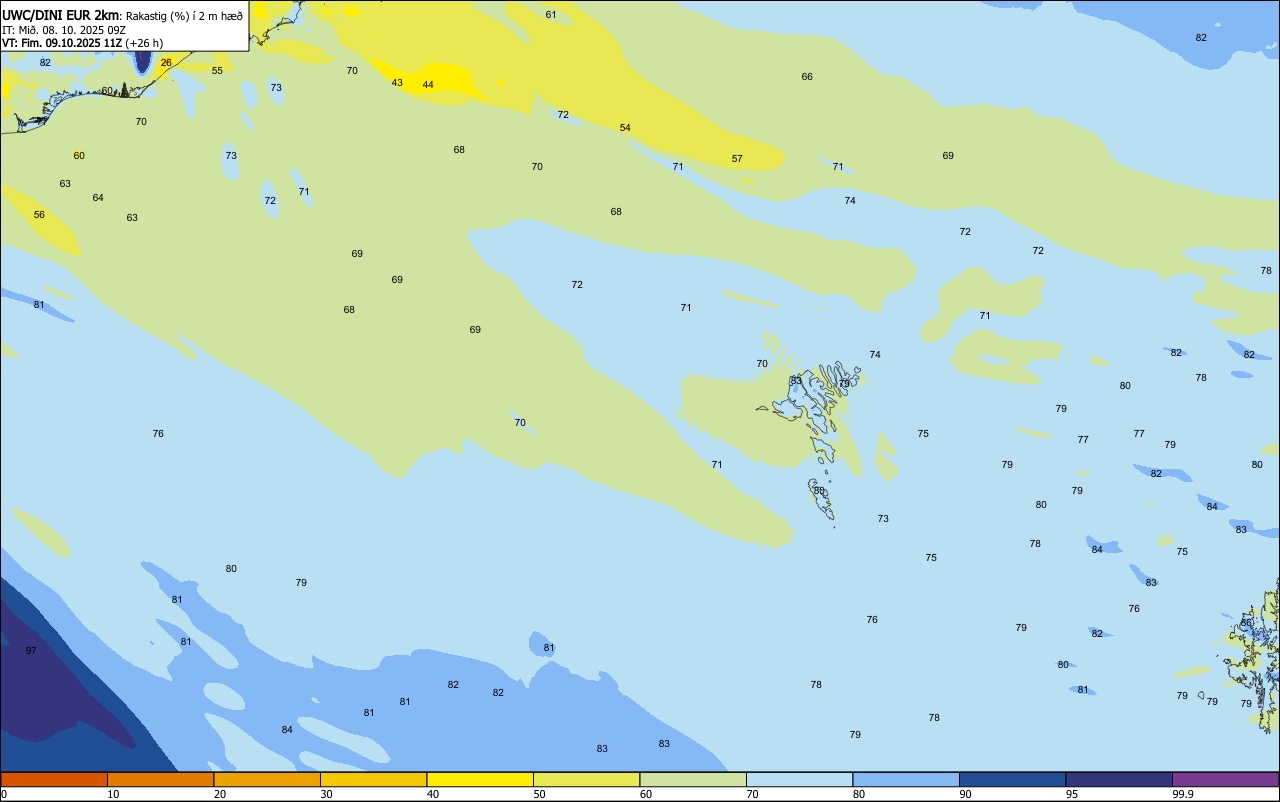Click the '99.9' legend tick label

pyautogui.click(x=1183, y=794)
